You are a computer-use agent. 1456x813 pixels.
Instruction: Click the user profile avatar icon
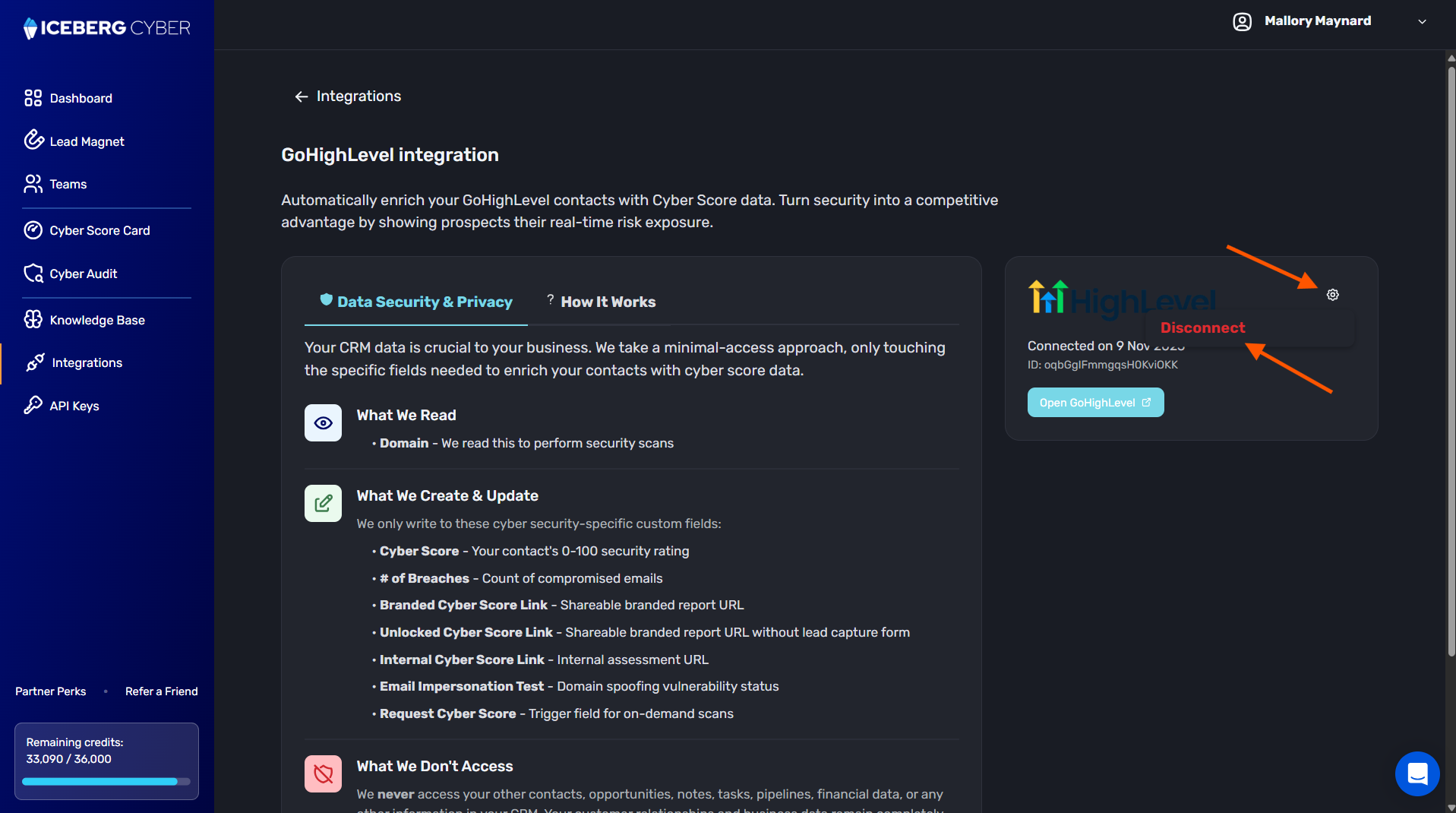pyautogui.click(x=1242, y=21)
